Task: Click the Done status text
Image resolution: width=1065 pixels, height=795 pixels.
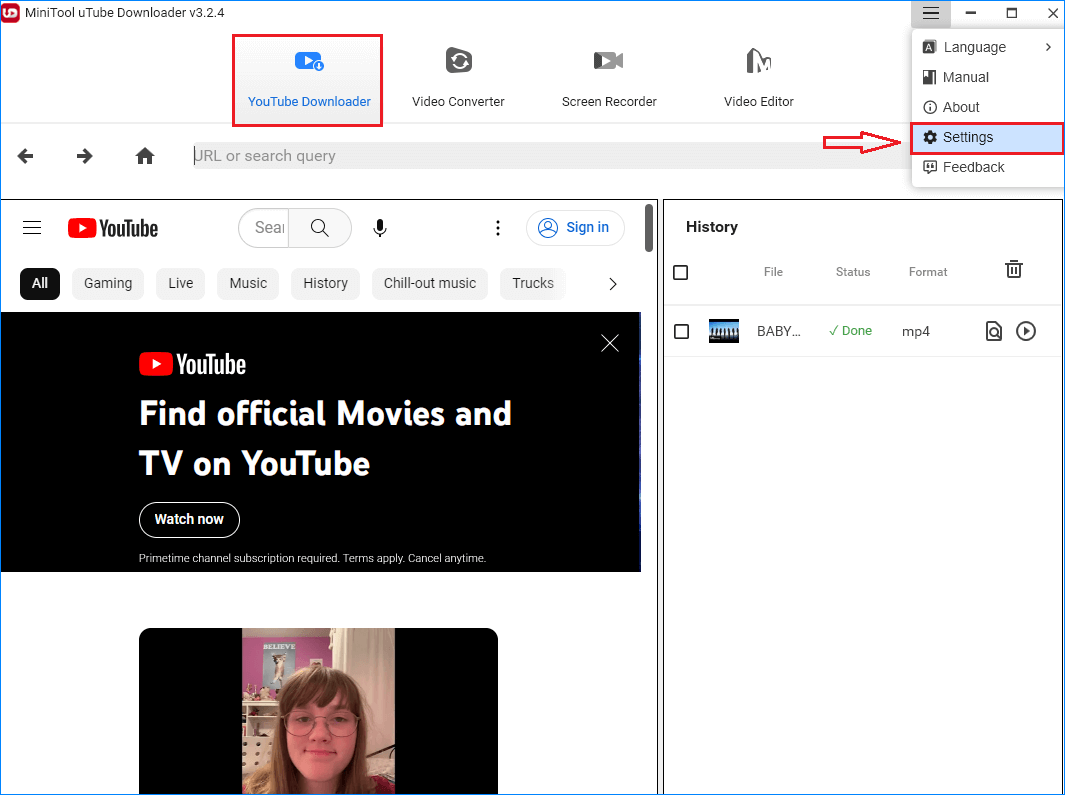Action: pos(850,331)
